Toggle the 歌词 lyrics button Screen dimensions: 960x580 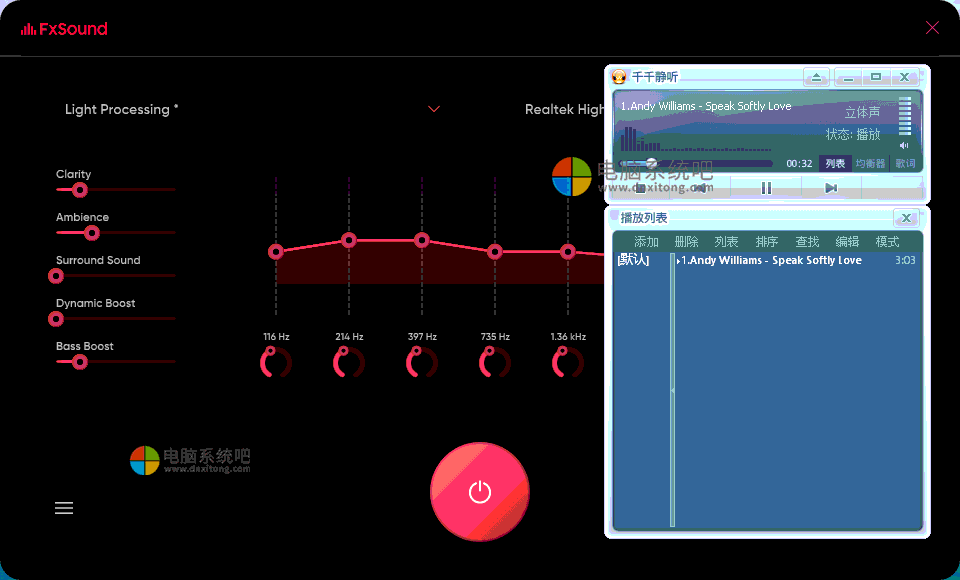[906, 164]
